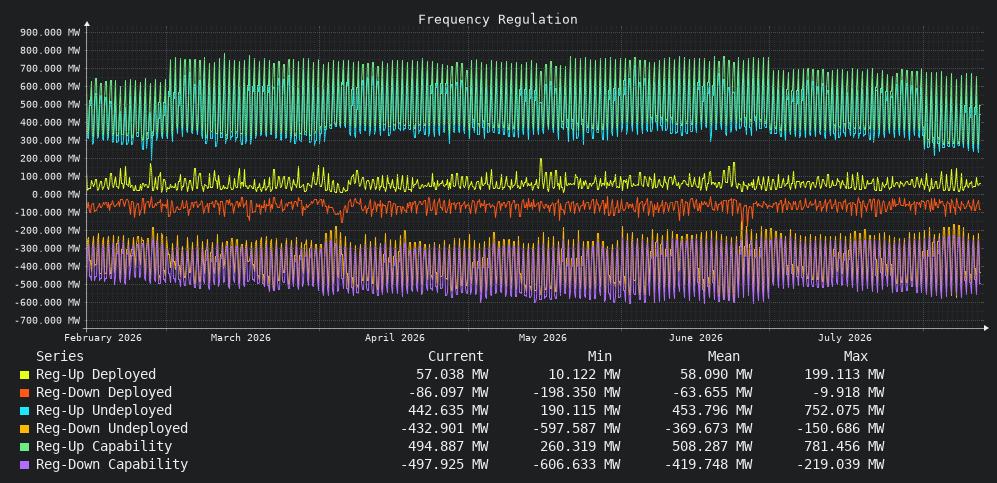997x483 pixels.
Task: Click the July 2026 axis label
Action: [844, 337]
